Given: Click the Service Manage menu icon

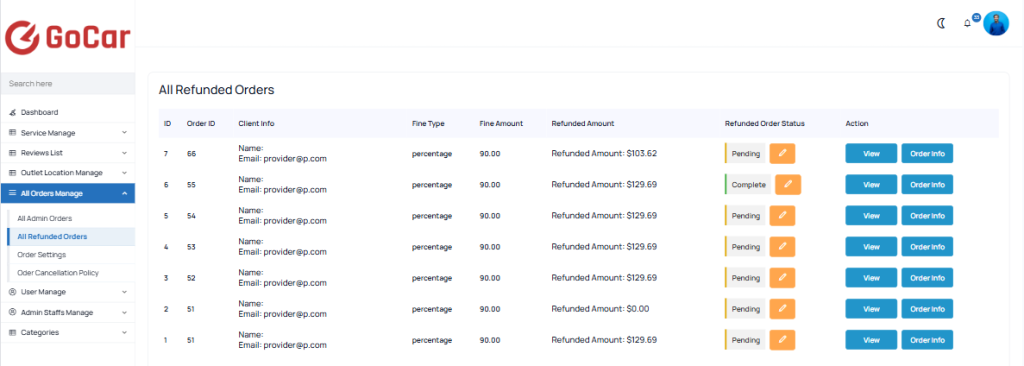Looking at the screenshot, I should point(12,133).
